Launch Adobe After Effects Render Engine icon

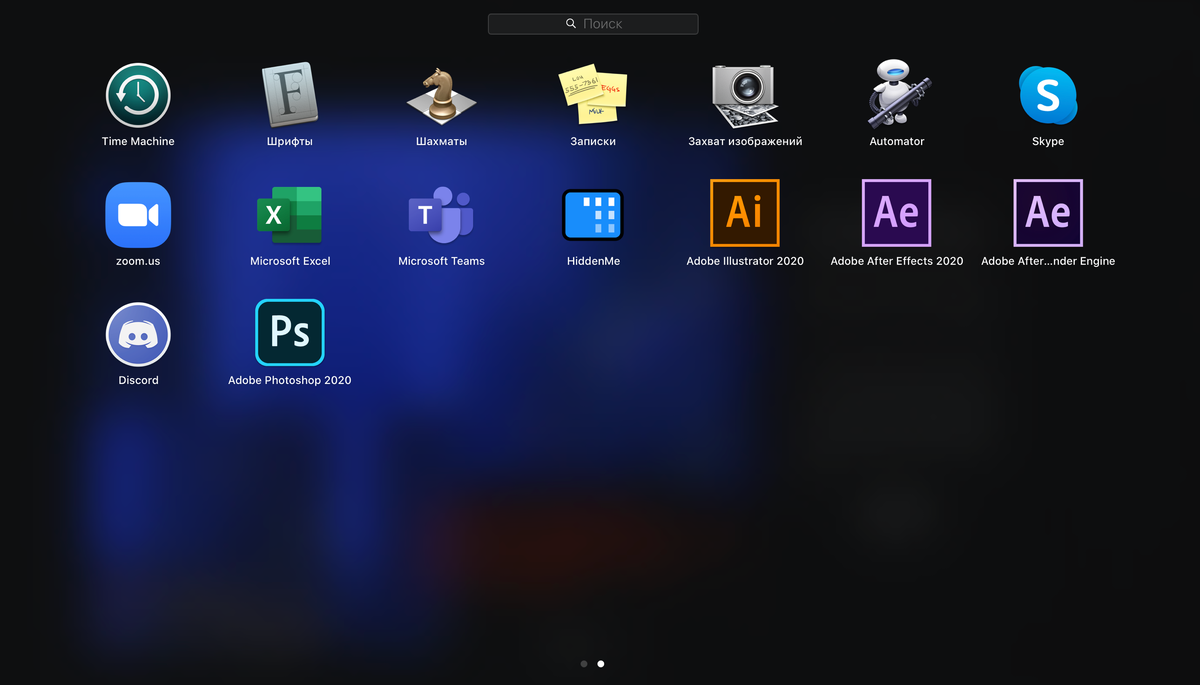click(x=1048, y=213)
